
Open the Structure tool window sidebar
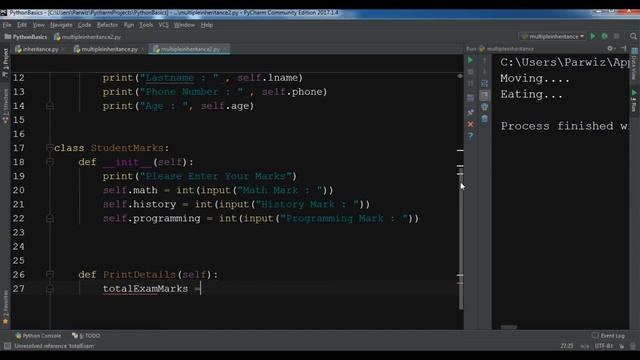[x=5, y=106]
